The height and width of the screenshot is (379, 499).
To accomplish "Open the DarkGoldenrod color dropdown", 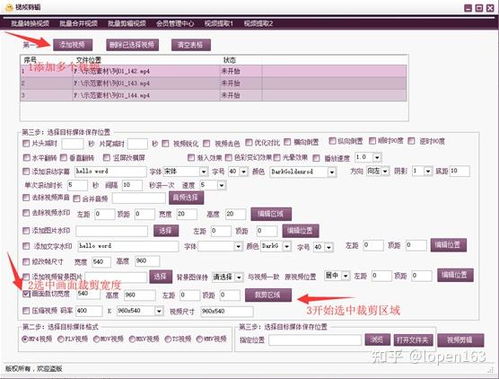I will pyautogui.click(x=332, y=172).
